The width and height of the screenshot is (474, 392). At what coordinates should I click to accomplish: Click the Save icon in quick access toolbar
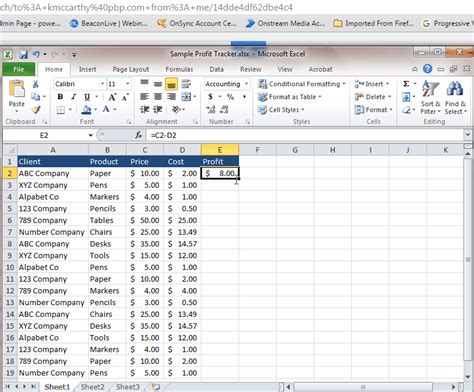point(23,54)
